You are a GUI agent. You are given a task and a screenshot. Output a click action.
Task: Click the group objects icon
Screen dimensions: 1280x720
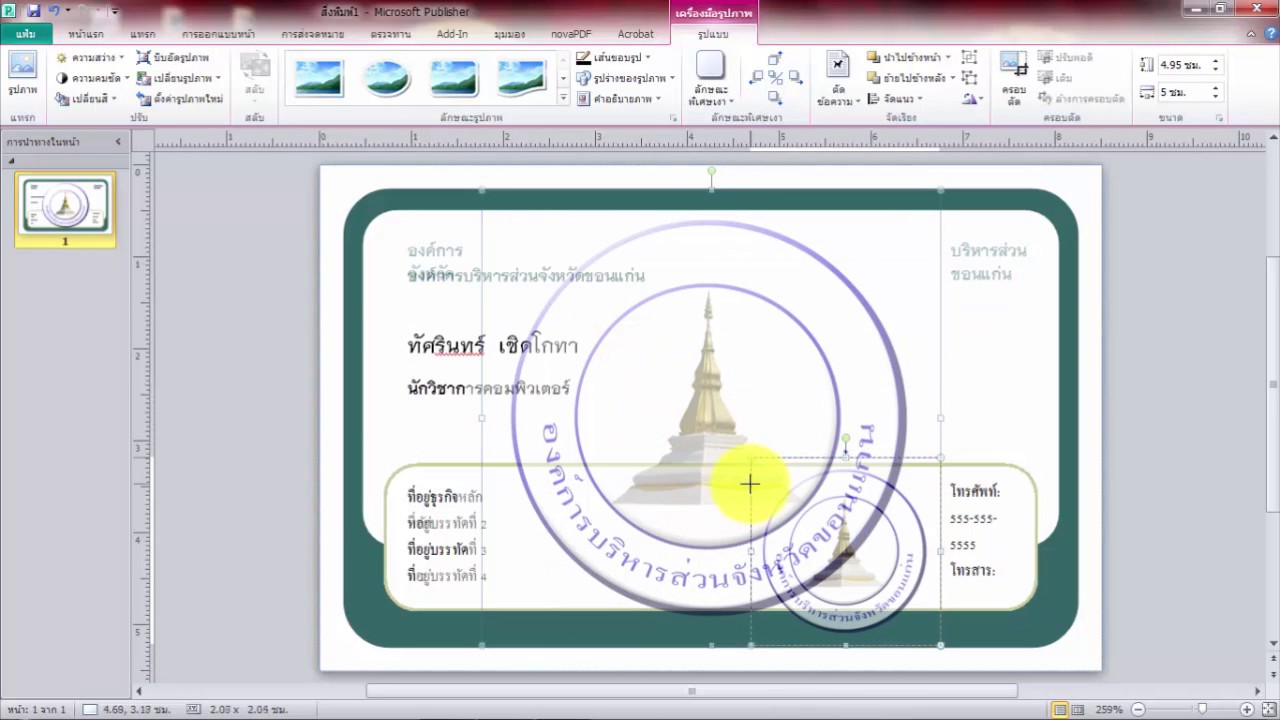point(969,58)
